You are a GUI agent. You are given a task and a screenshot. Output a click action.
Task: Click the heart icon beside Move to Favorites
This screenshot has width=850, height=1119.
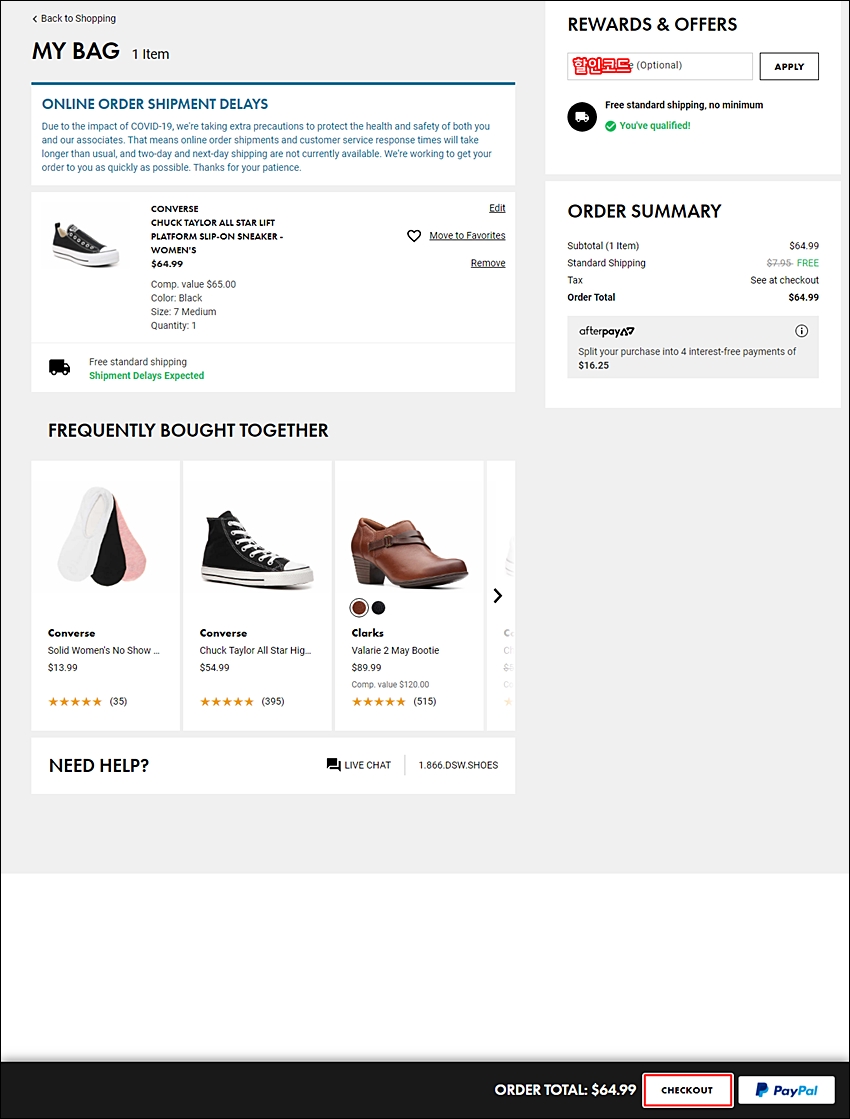click(x=414, y=236)
